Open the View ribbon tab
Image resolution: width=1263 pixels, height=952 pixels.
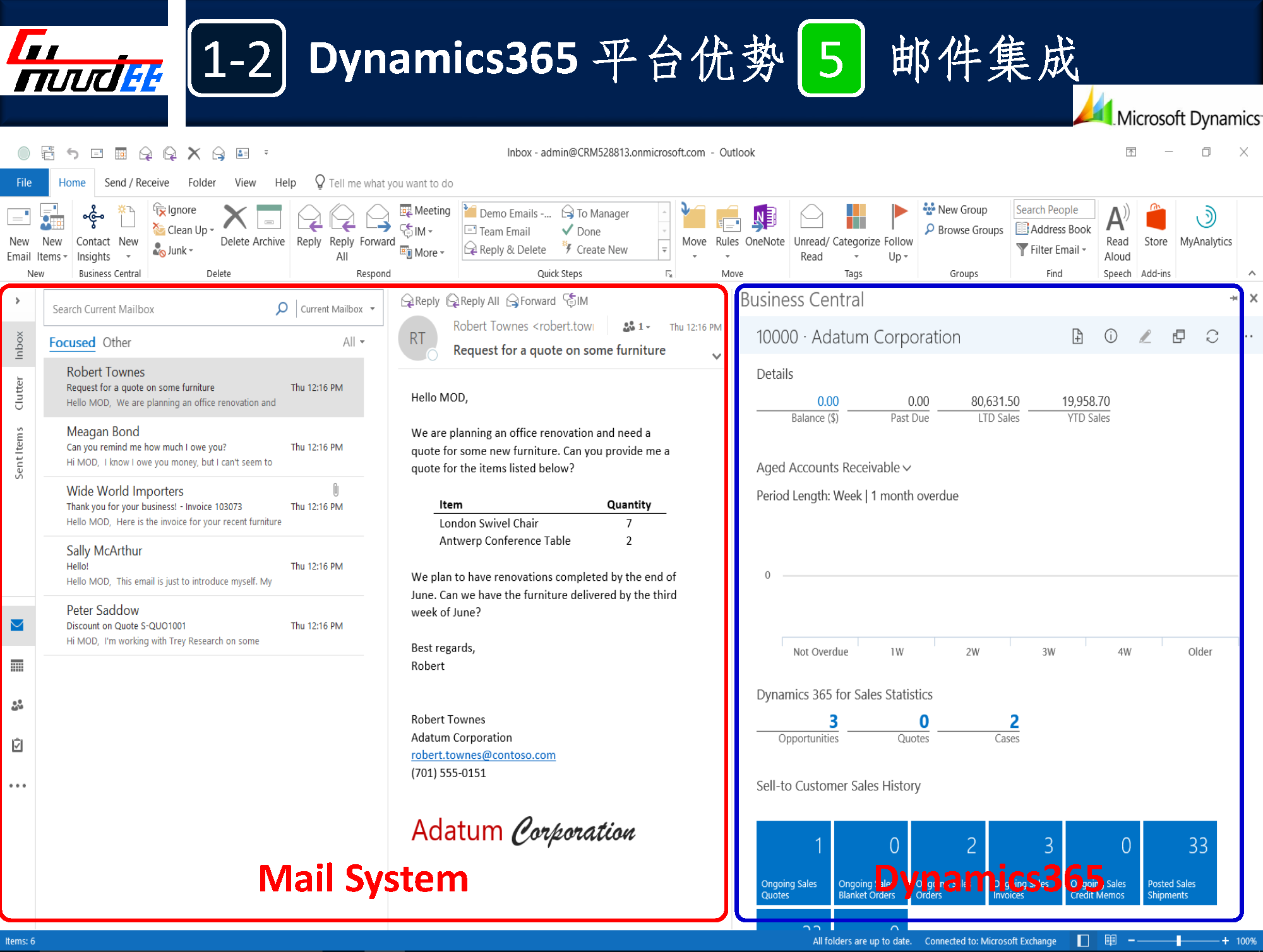point(245,182)
